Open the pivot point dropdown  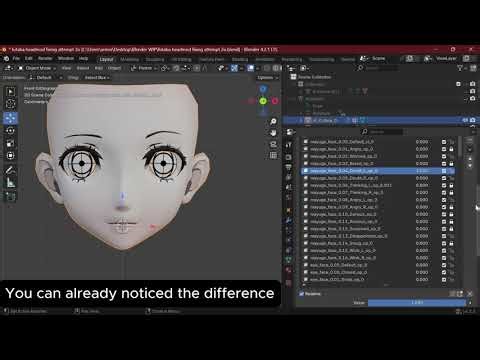click(165, 68)
